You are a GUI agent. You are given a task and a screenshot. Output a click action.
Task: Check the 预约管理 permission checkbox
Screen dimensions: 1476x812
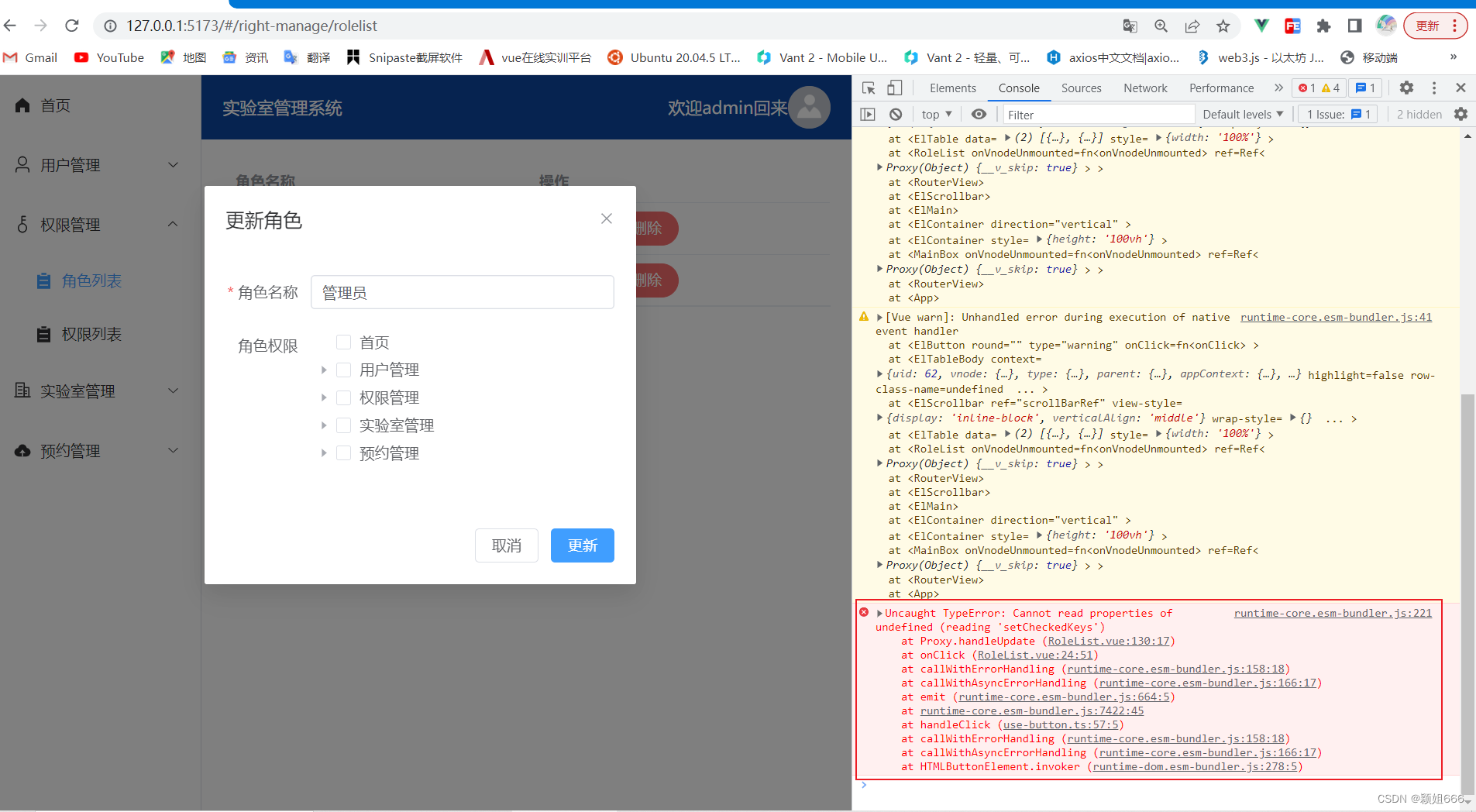click(343, 452)
